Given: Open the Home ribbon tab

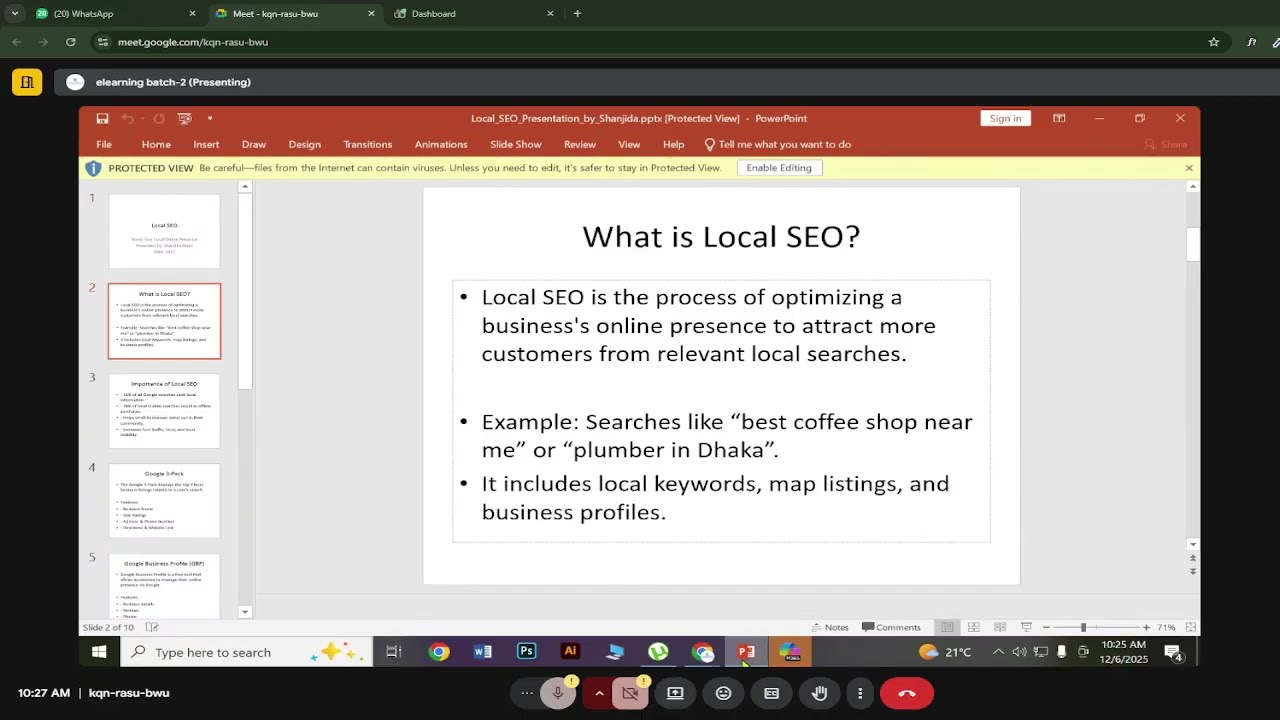Looking at the screenshot, I should click(x=156, y=144).
